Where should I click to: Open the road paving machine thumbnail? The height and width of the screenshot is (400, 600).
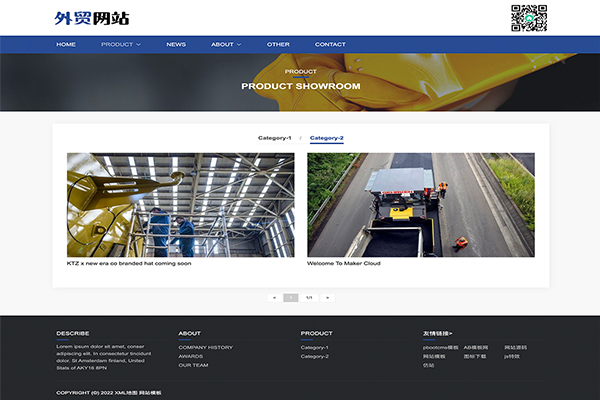pyautogui.click(x=421, y=205)
